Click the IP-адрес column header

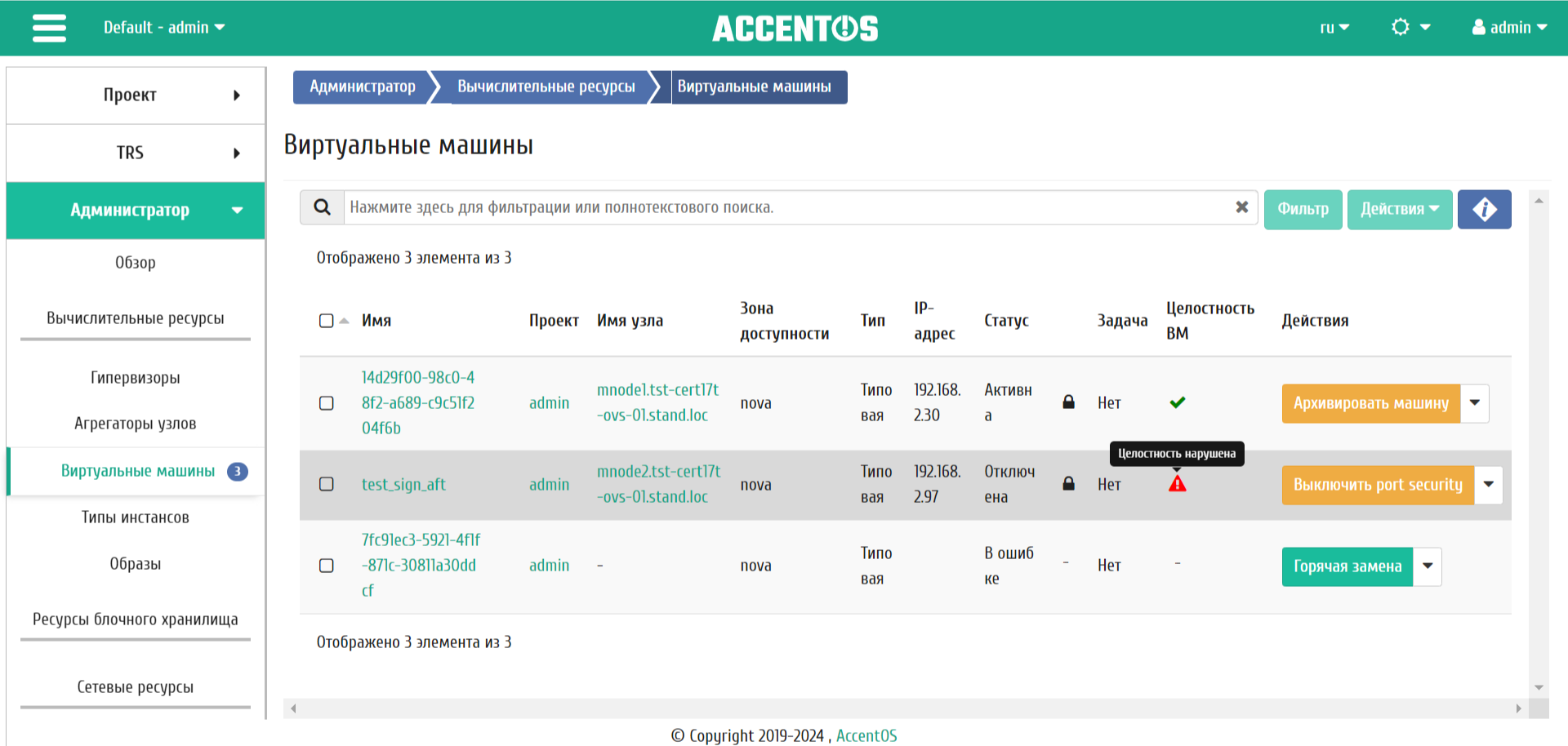pos(934,321)
